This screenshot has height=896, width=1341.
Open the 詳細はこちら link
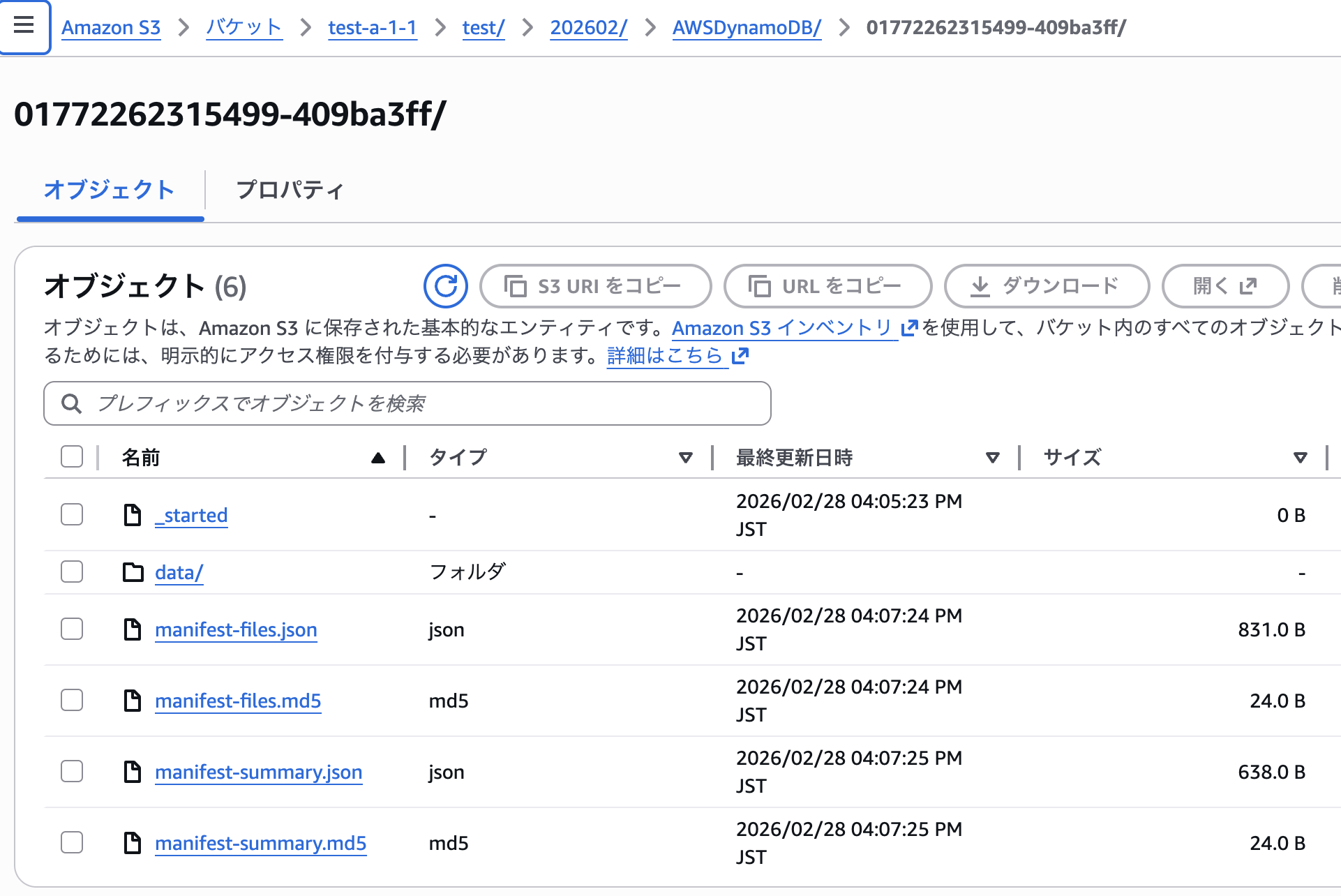coord(664,355)
